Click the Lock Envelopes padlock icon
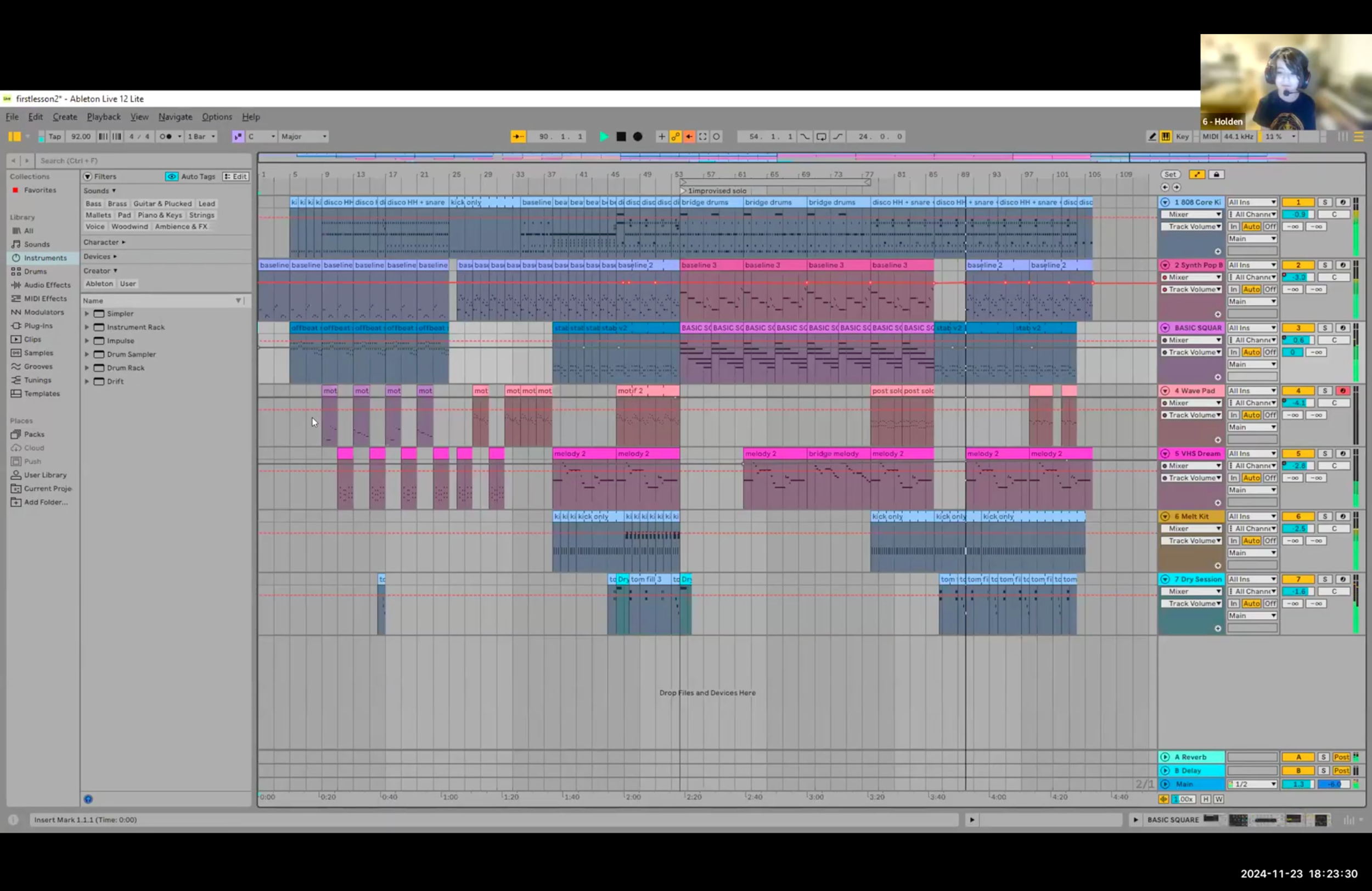 (x=1216, y=174)
